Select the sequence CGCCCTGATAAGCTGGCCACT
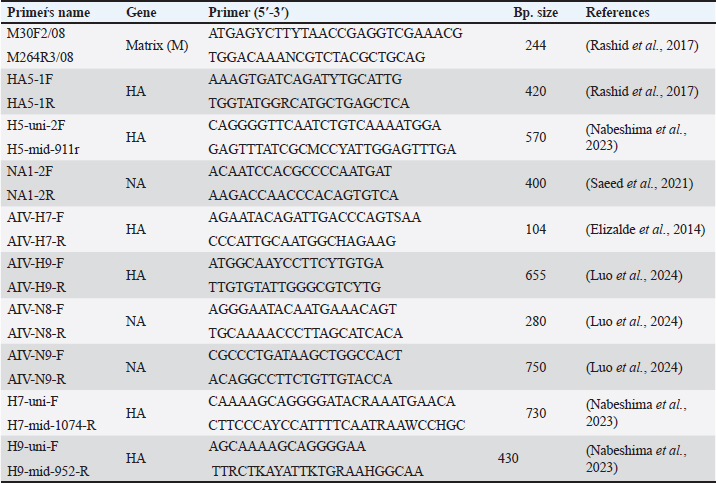This screenshot has height=483, width=716. (305, 356)
